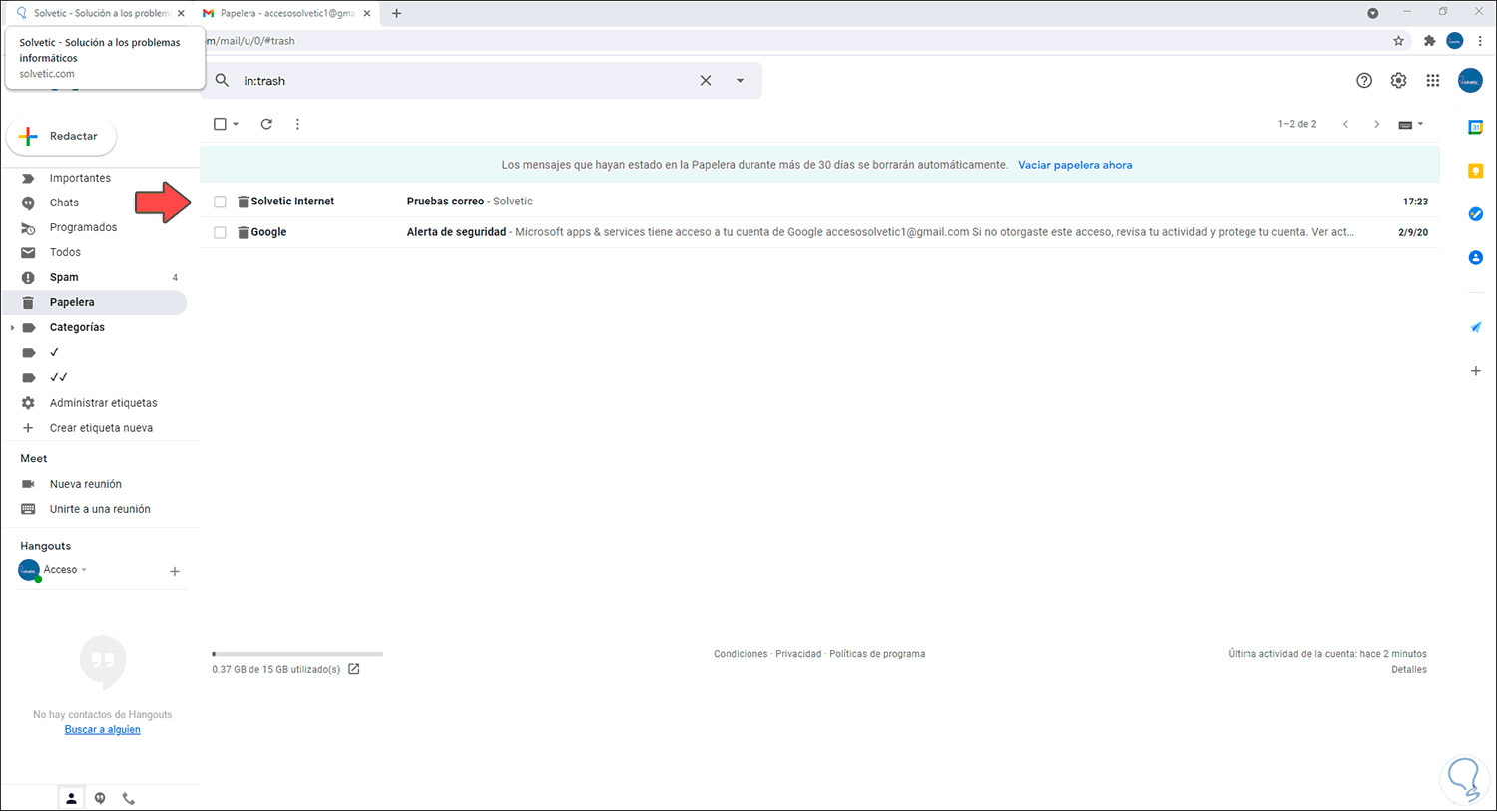
Task: Check the Google message checkbox
Action: (x=220, y=232)
